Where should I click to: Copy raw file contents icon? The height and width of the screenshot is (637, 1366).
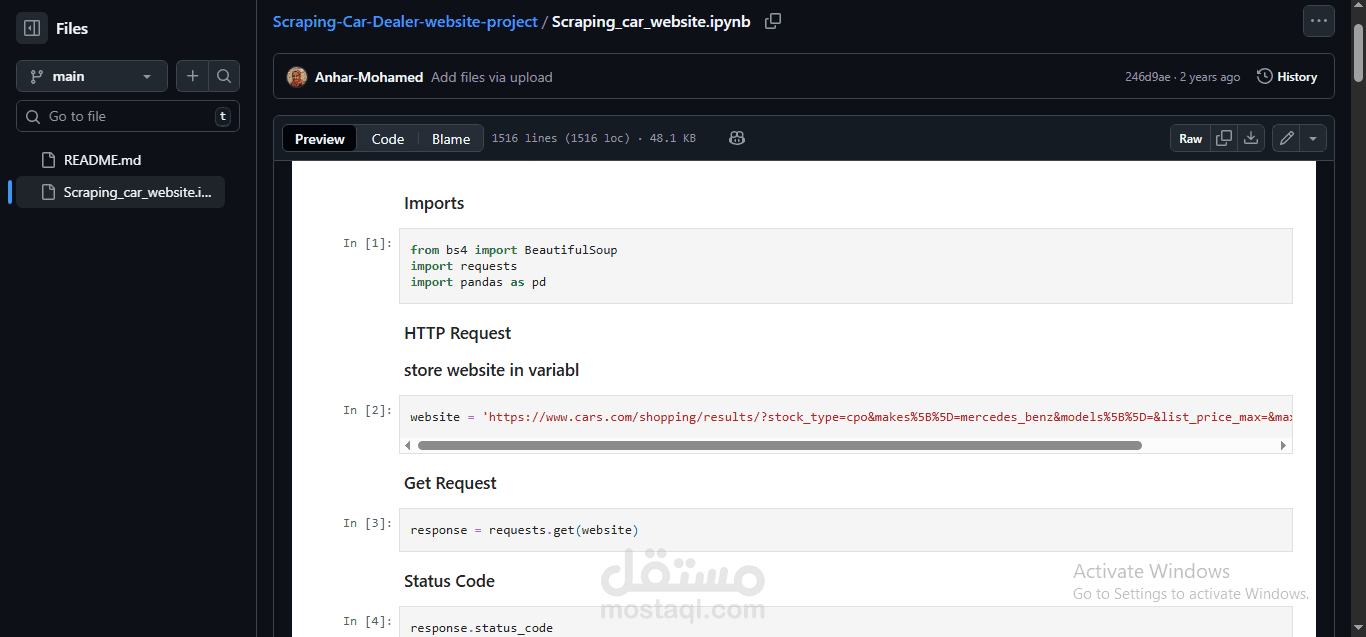click(x=1223, y=139)
